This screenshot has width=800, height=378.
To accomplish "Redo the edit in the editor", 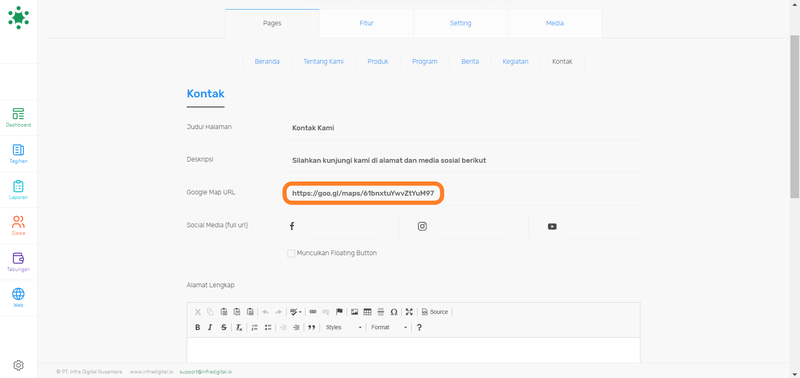I will (279, 312).
